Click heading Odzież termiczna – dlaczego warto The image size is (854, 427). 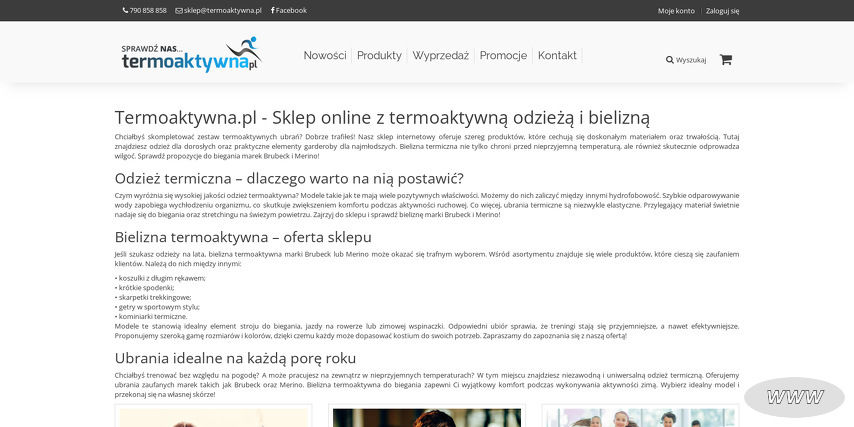[x=289, y=179]
